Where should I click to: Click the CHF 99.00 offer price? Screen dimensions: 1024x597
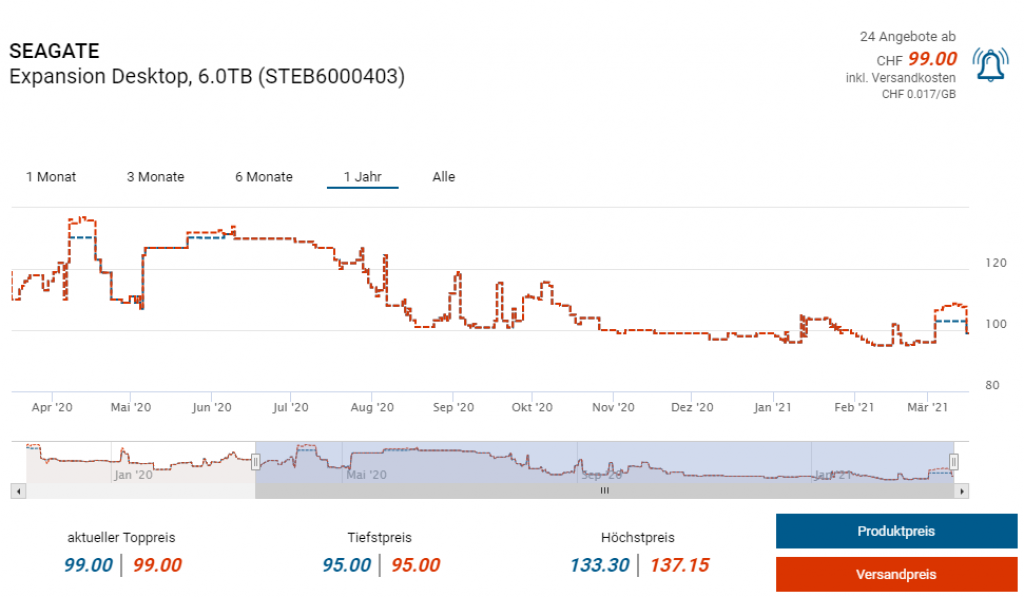point(916,59)
